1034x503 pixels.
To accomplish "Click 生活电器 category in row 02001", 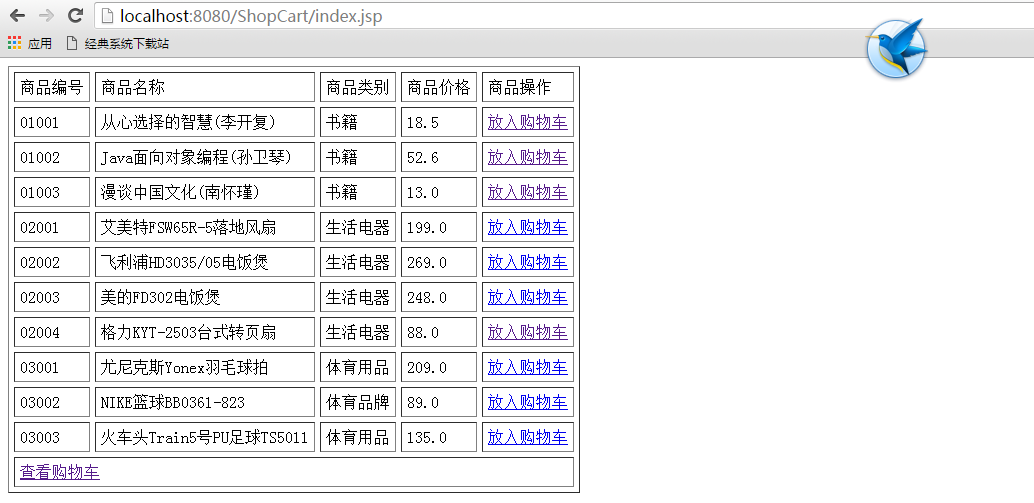I will click(x=358, y=227).
